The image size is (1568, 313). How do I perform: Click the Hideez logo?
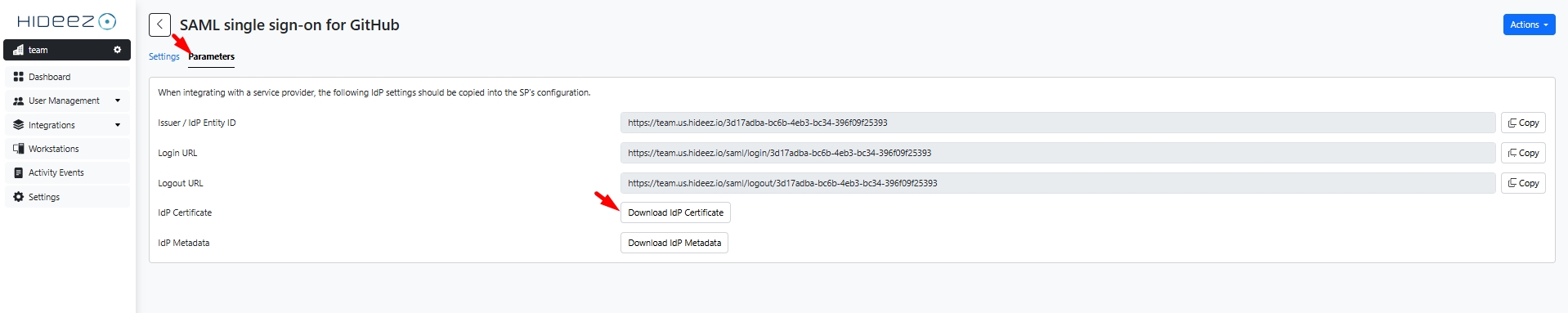[67, 21]
